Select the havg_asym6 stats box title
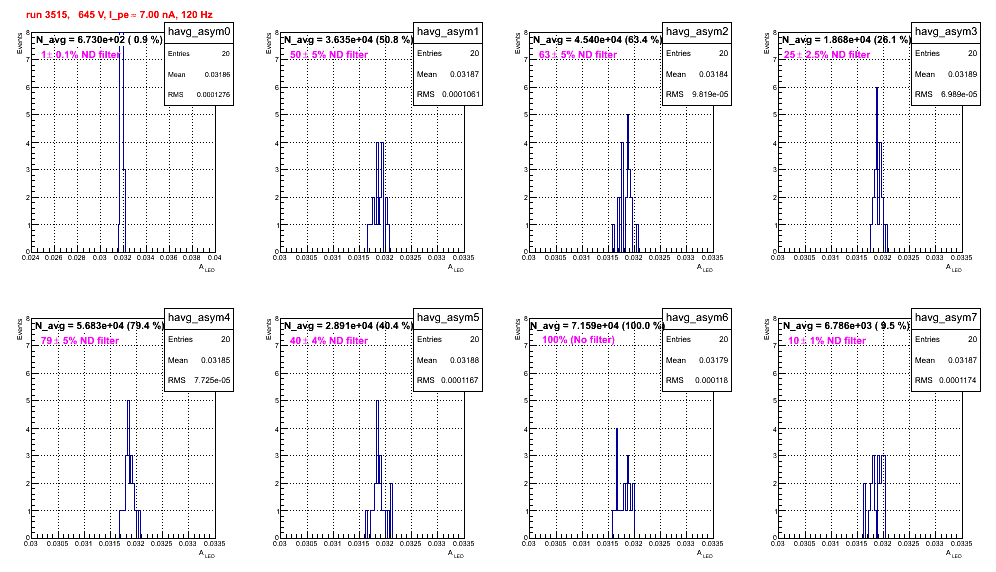 697,318
